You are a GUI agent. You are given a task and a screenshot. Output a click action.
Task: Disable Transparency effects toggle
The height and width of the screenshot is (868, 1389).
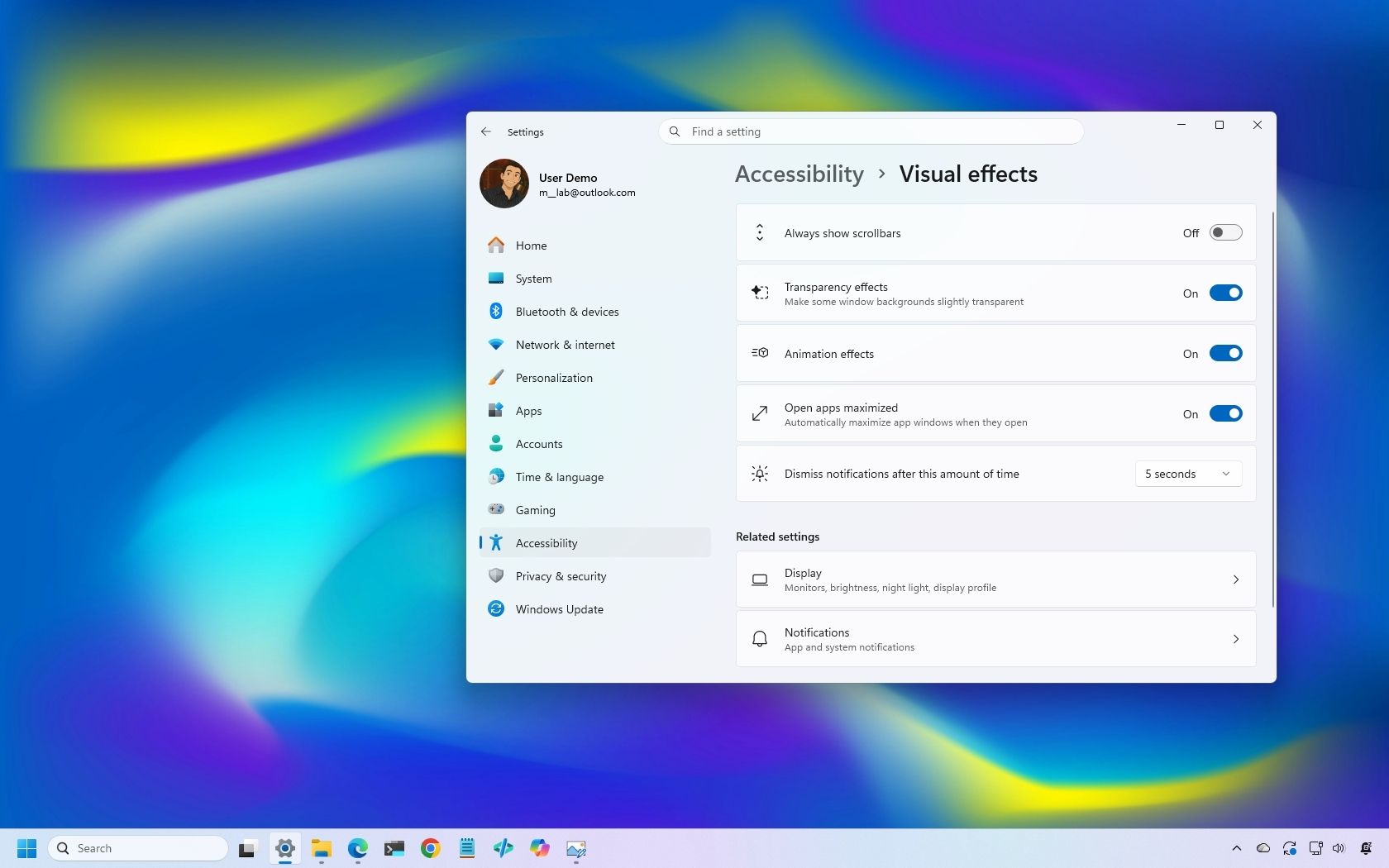point(1225,293)
